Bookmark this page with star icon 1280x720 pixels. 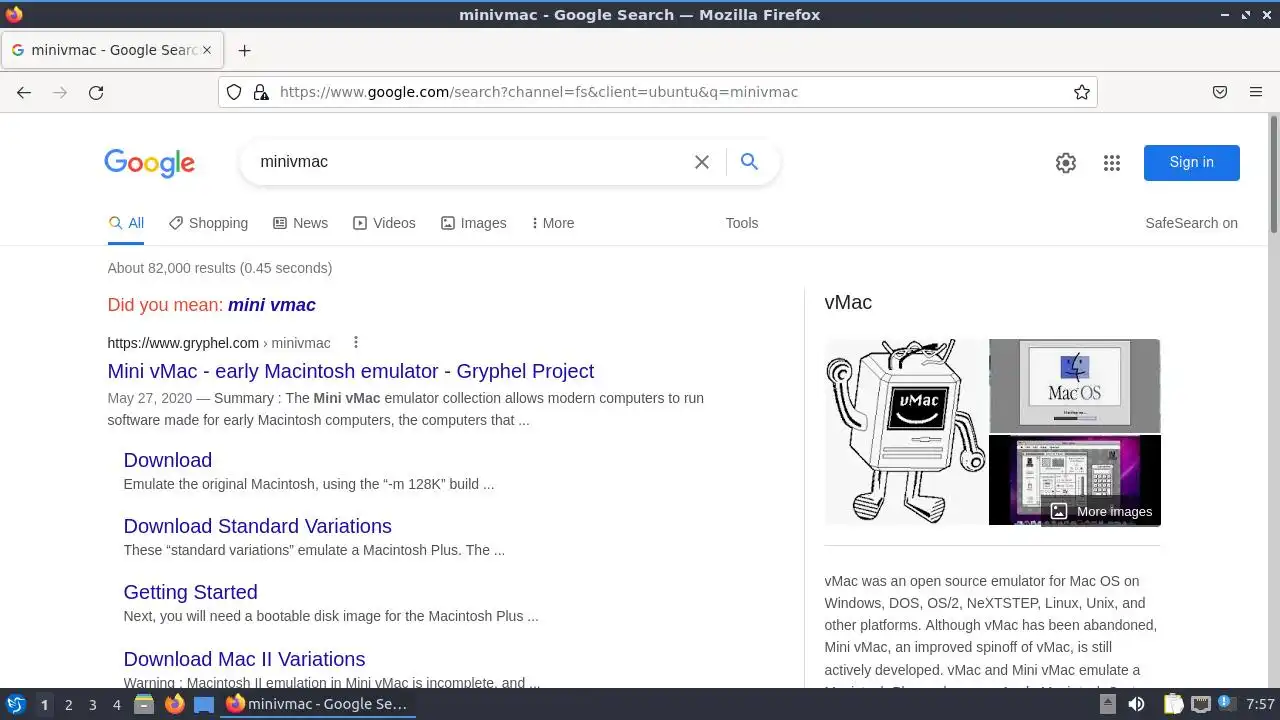pyautogui.click(x=1081, y=92)
